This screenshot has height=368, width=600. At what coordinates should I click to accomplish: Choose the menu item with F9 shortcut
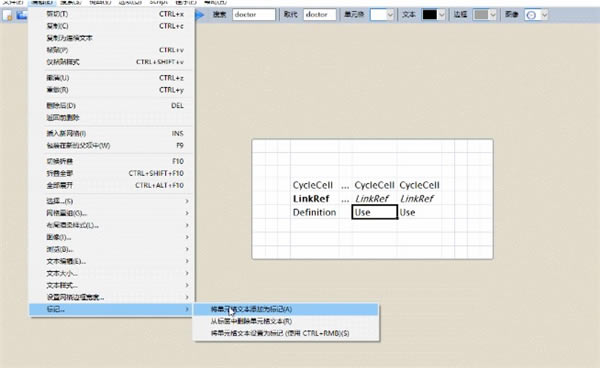[x=112, y=145]
